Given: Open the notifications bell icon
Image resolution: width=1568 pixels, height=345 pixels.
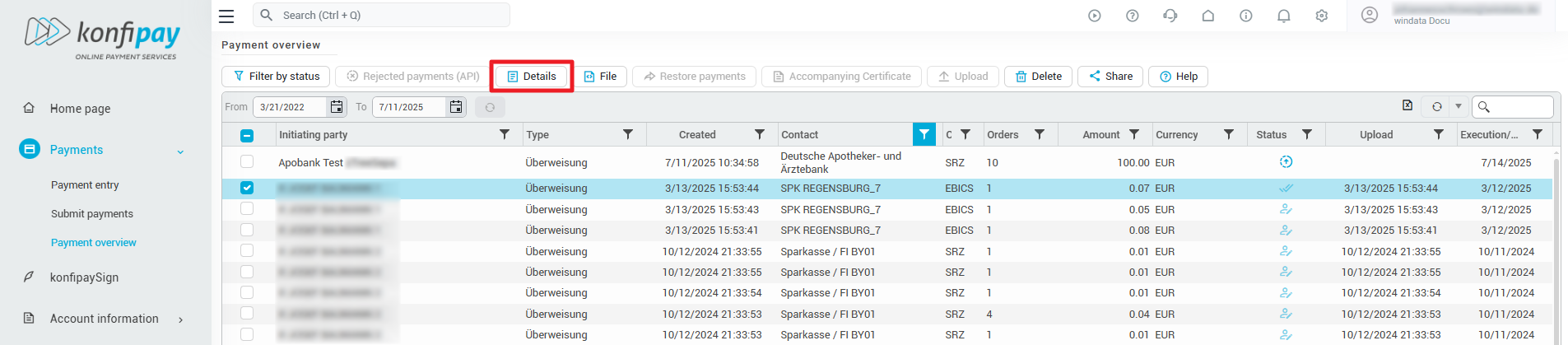Looking at the screenshot, I should (x=1283, y=16).
